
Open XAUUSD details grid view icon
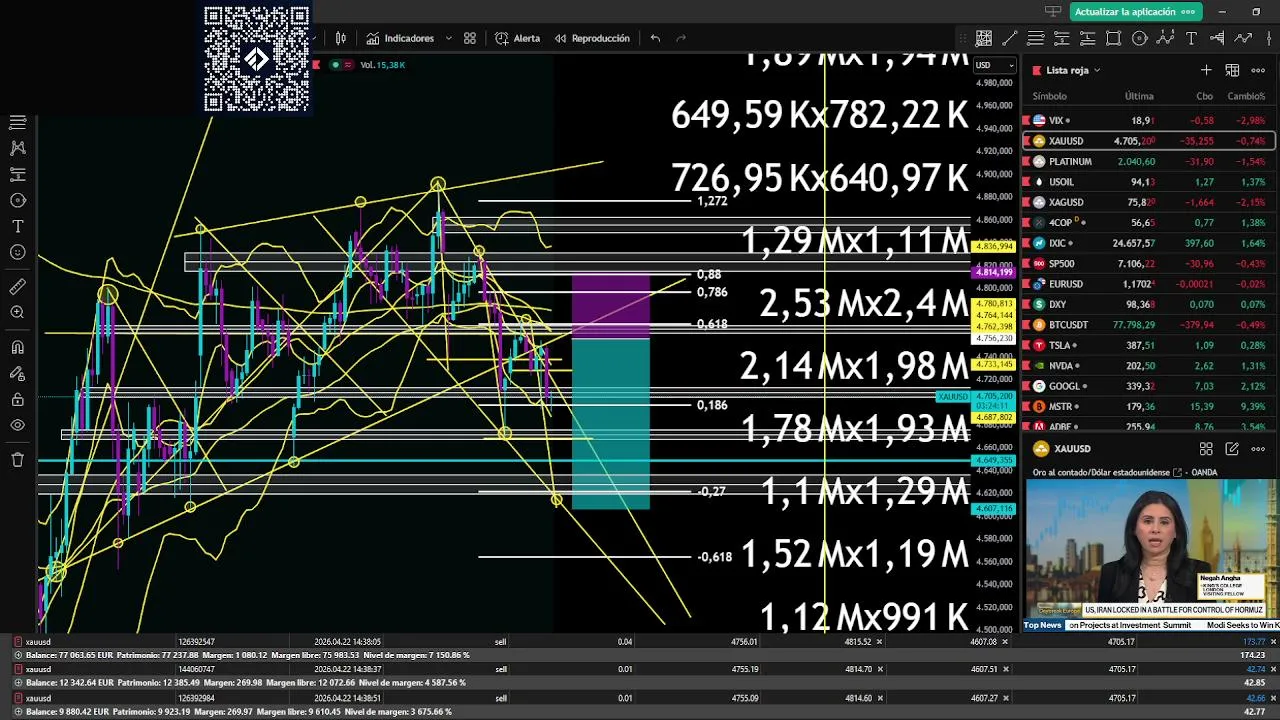[x=1206, y=449]
